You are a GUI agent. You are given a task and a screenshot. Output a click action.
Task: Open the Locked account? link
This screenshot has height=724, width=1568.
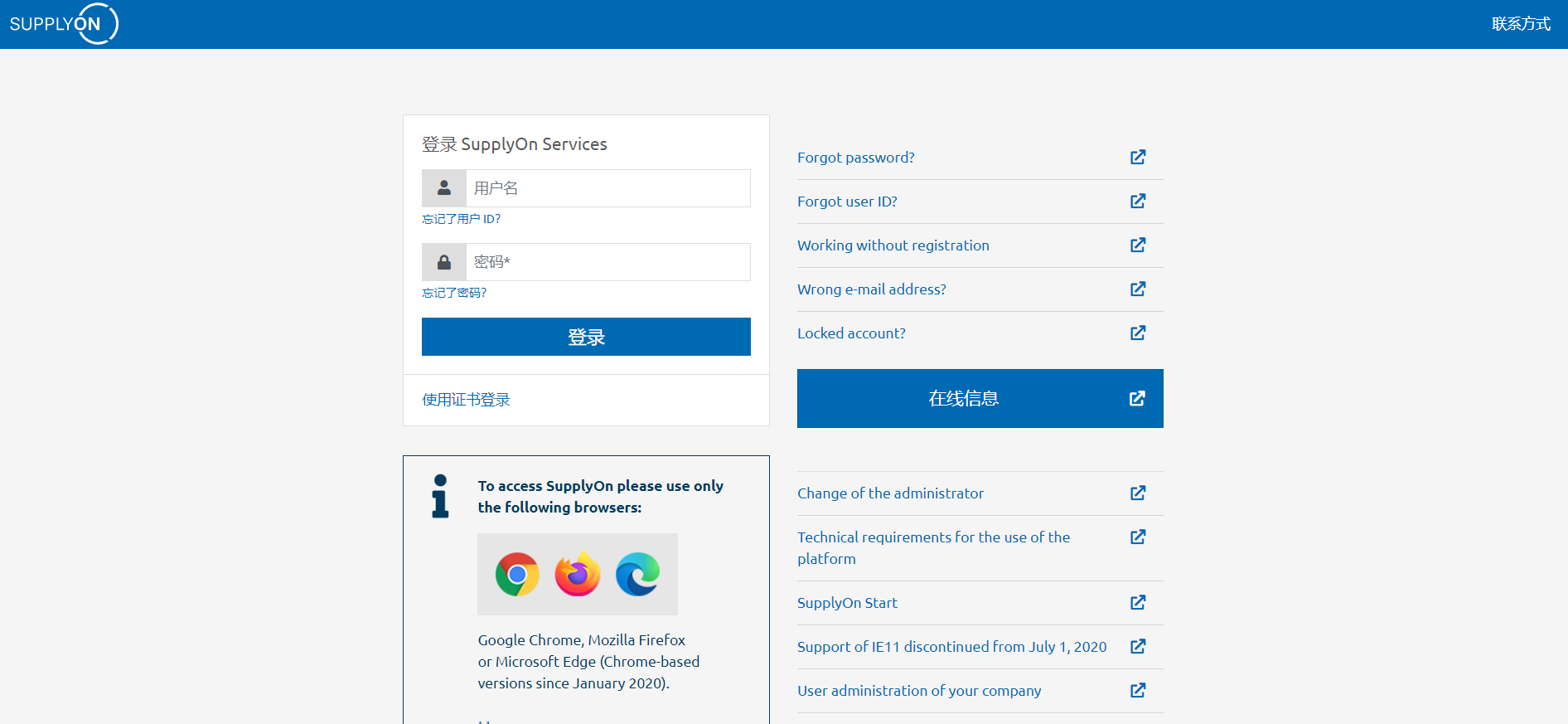point(851,333)
